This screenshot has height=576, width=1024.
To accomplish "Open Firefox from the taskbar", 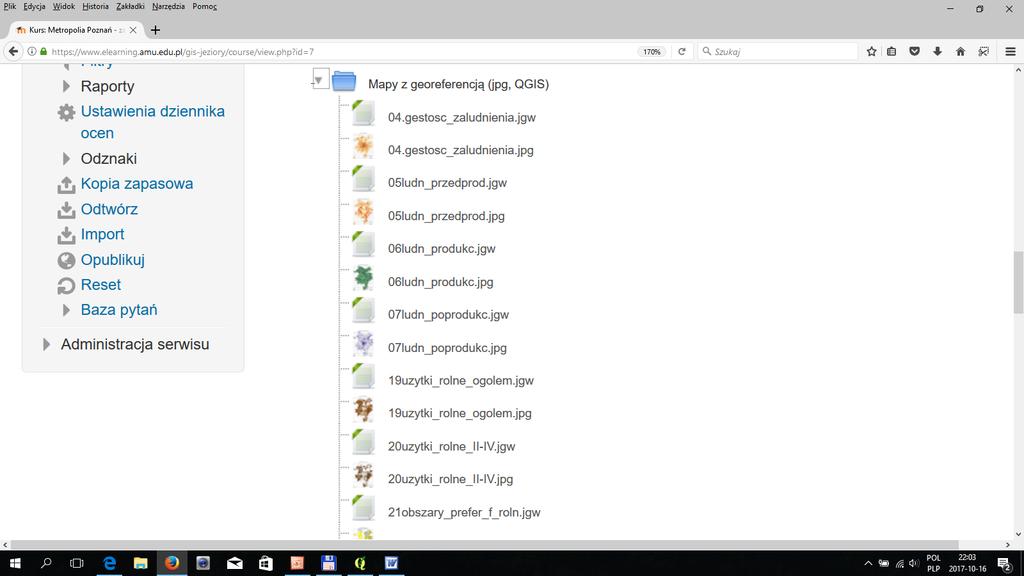I will [x=172, y=563].
